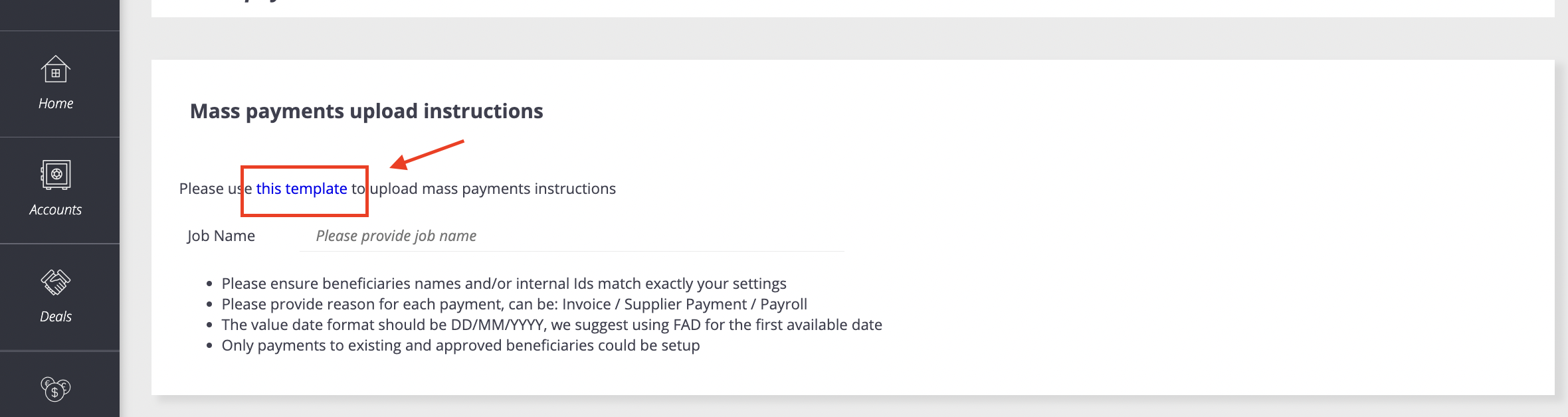The height and width of the screenshot is (417, 1568).
Task: Click the "Job Name" field label
Action: pos(221,236)
